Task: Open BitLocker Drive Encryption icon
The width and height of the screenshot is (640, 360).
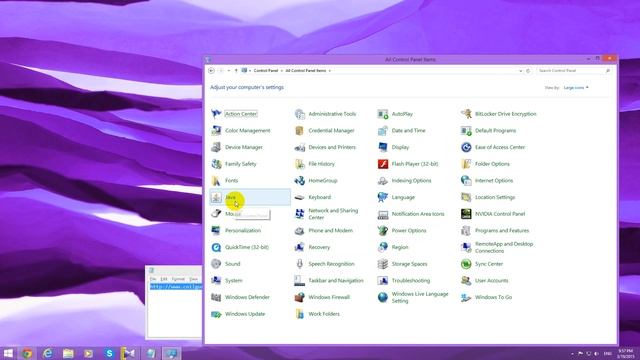Action: pyautogui.click(x=466, y=114)
